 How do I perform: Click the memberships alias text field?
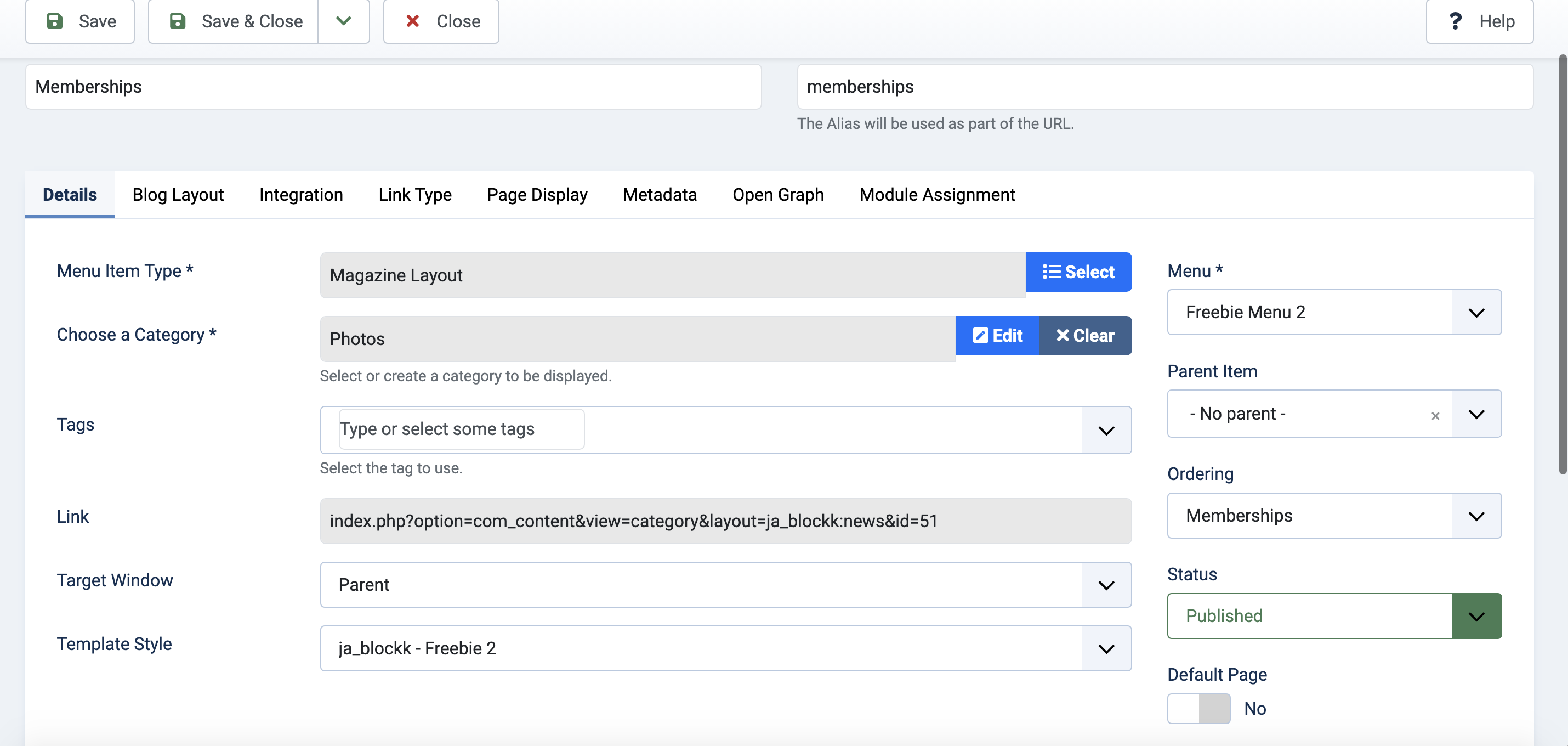1164,87
